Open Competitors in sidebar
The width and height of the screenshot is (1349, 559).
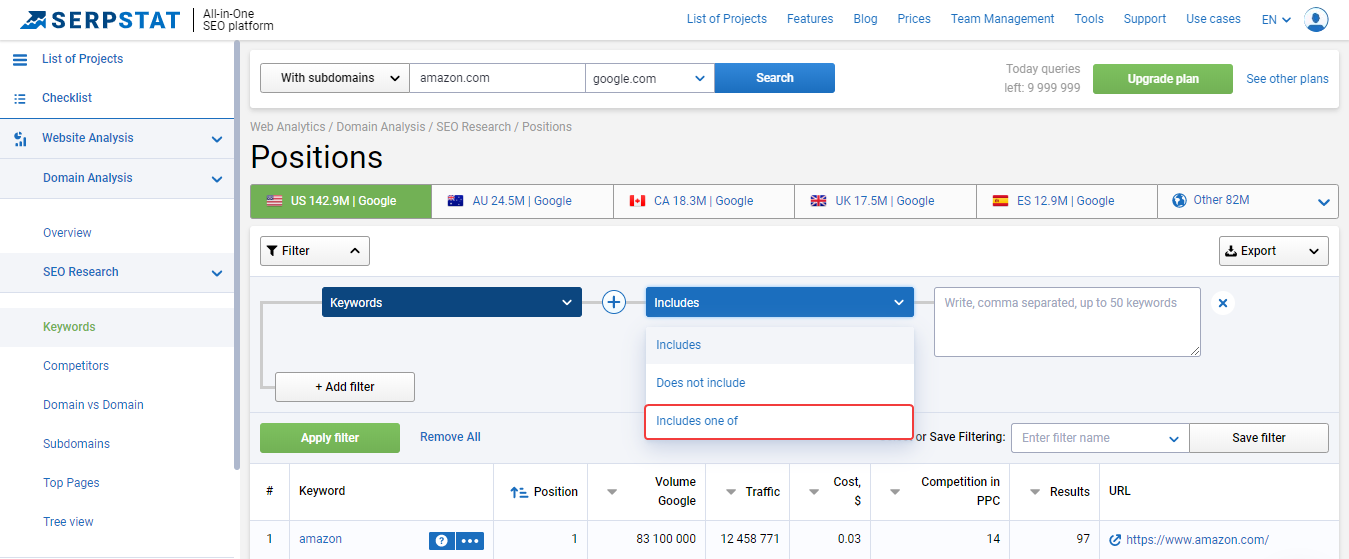[76, 366]
